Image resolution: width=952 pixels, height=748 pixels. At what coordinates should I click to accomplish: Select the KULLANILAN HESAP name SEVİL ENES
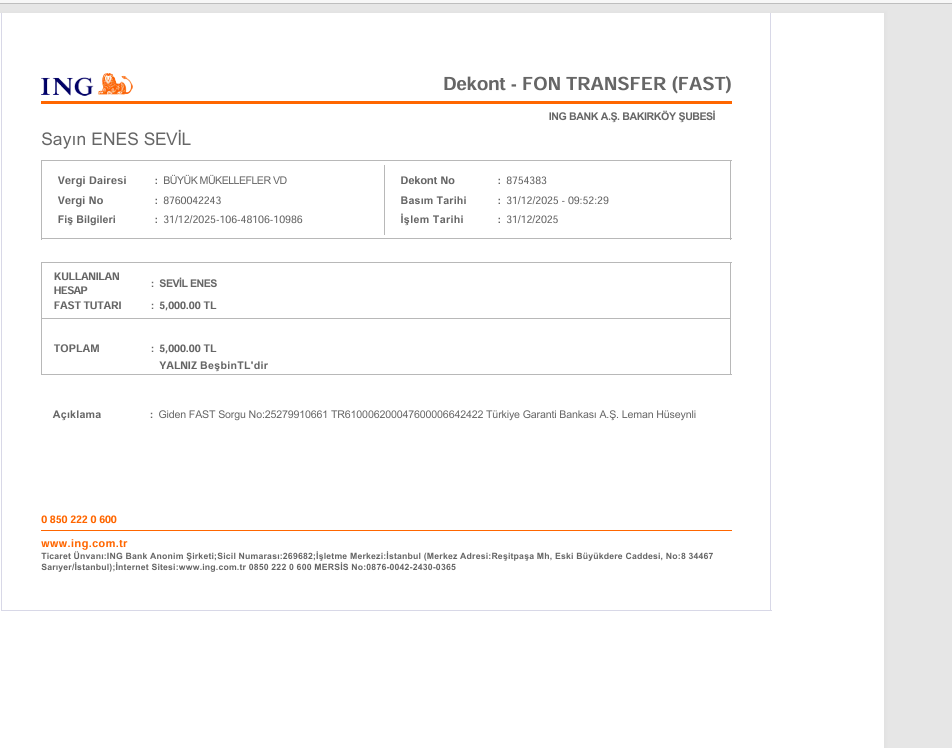click(x=188, y=284)
